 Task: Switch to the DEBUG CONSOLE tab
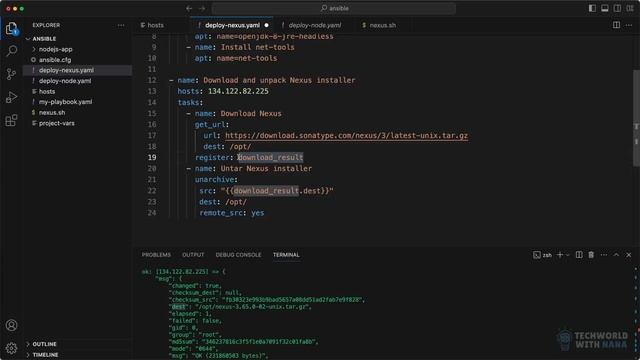pyautogui.click(x=238, y=255)
